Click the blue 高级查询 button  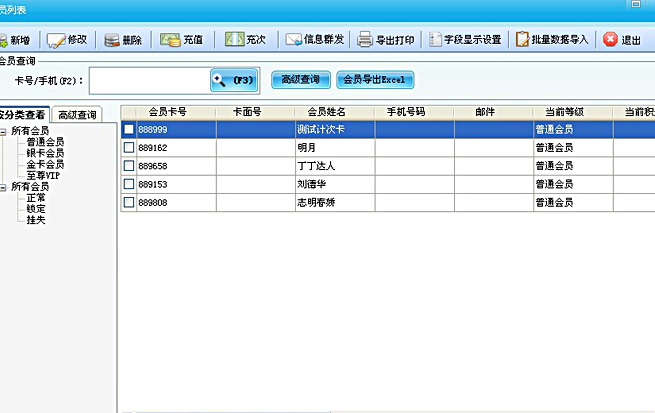(x=300, y=79)
